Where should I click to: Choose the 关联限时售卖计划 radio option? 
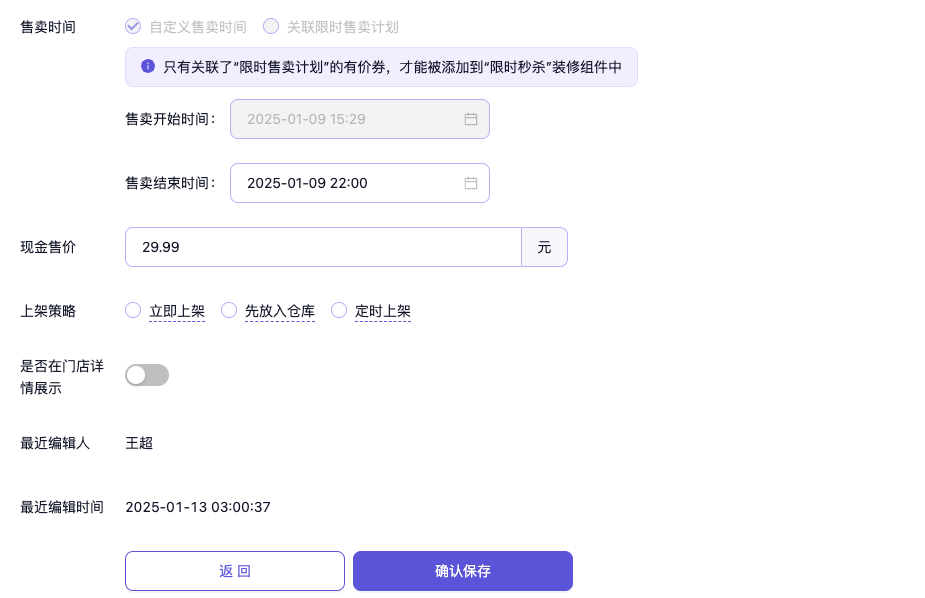[x=271, y=27]
